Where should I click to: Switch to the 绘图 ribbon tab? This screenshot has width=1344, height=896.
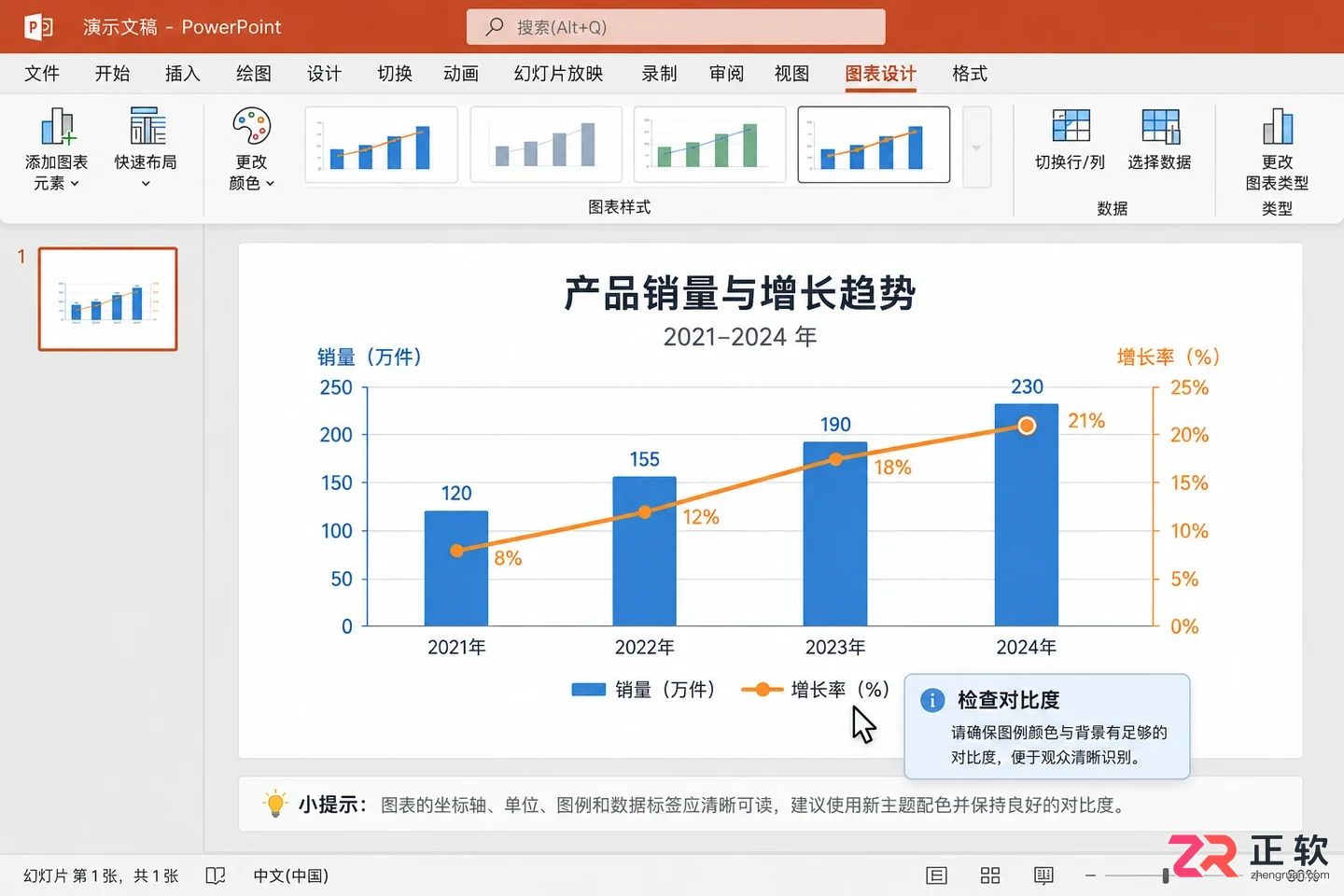coord(253,74)
